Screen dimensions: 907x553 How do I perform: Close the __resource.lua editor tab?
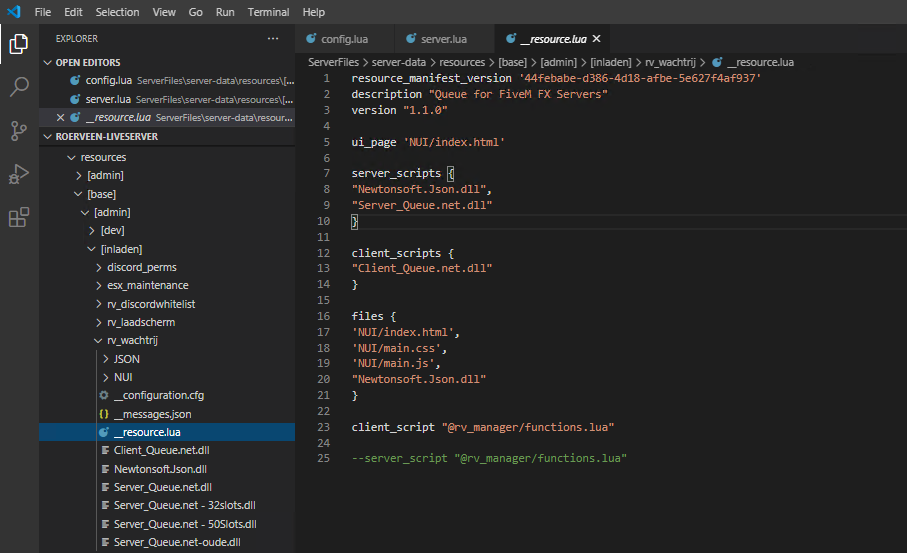click(597, 39)
